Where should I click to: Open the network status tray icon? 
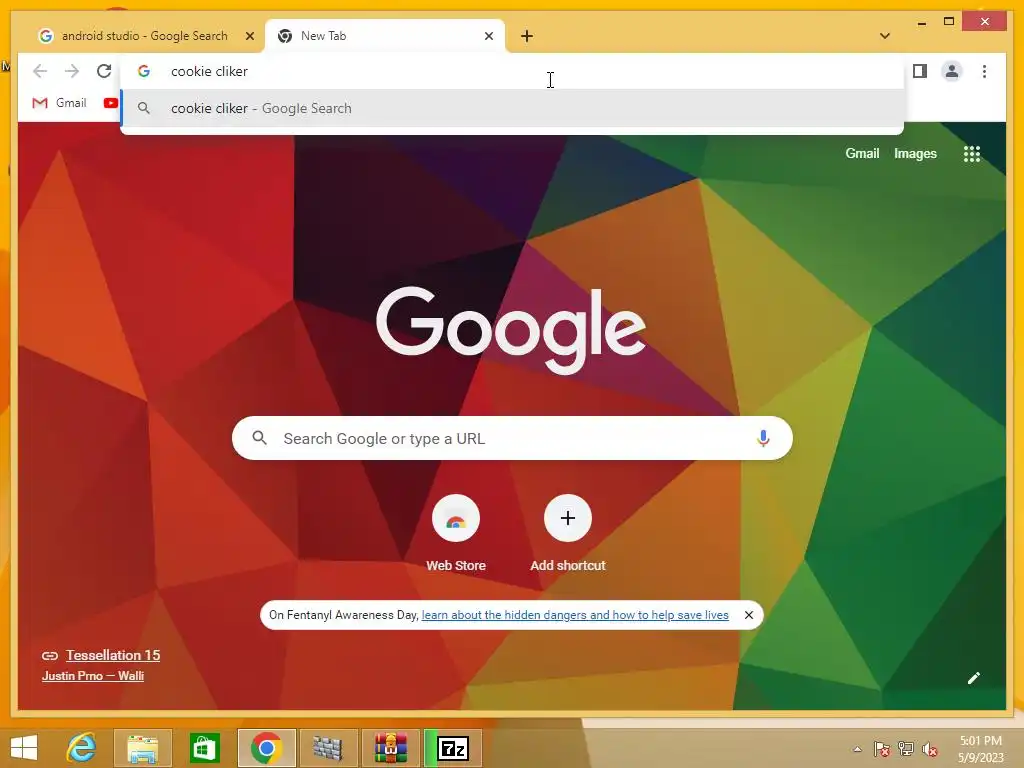pos(906,749)
